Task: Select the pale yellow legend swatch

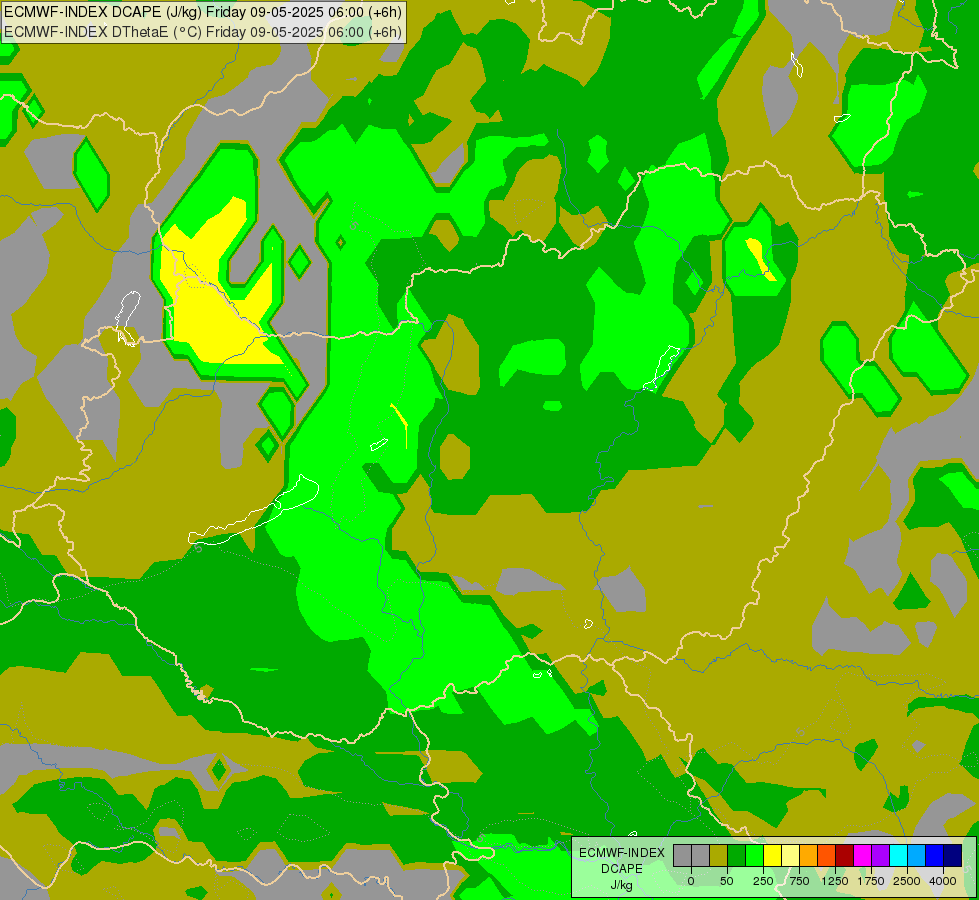Action: click(790, 856)
